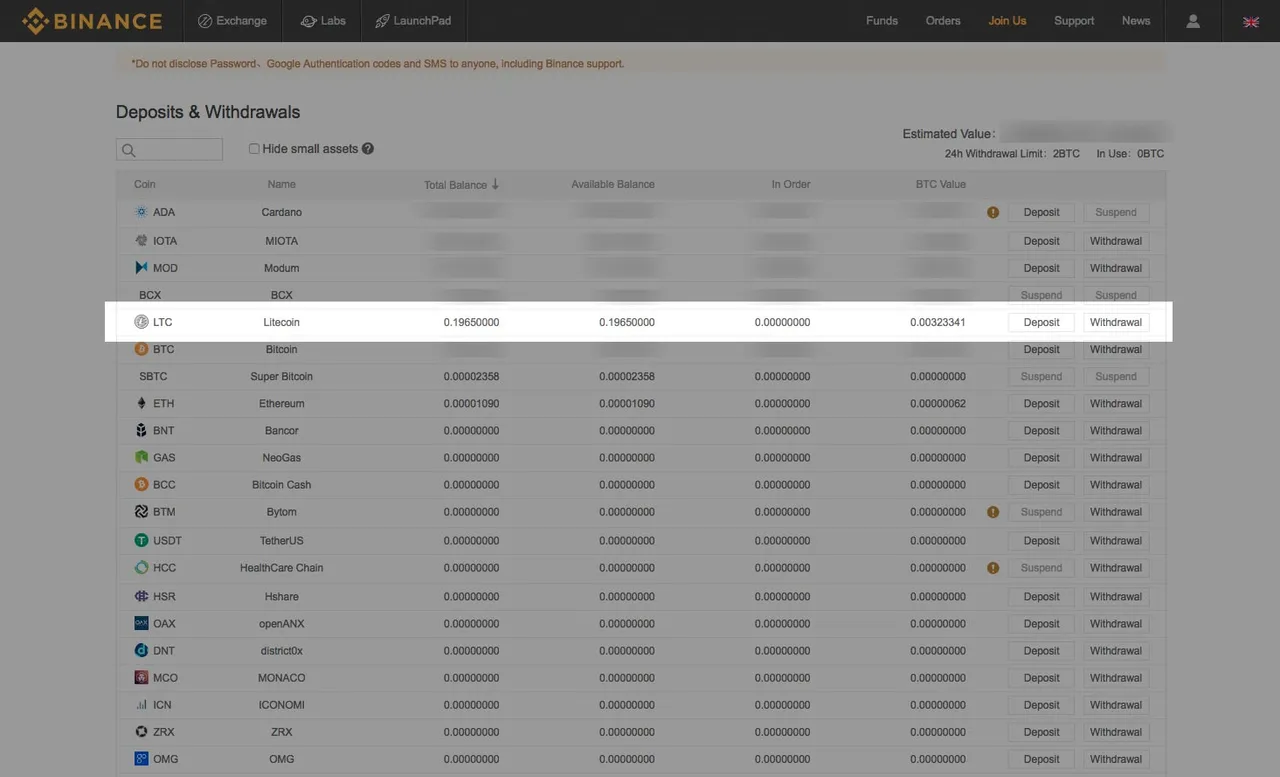Click the HCC coin icon
Image resolution: width=1280 pixels, height=777 pixels.
click(141, 567)
